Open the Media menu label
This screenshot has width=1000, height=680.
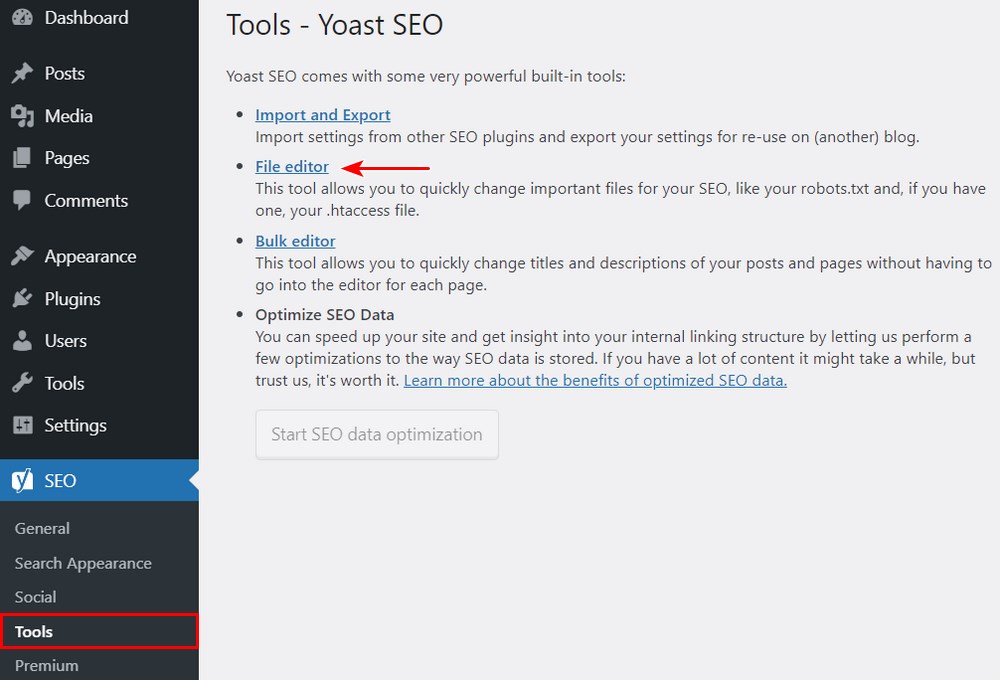tap(69, 116)
